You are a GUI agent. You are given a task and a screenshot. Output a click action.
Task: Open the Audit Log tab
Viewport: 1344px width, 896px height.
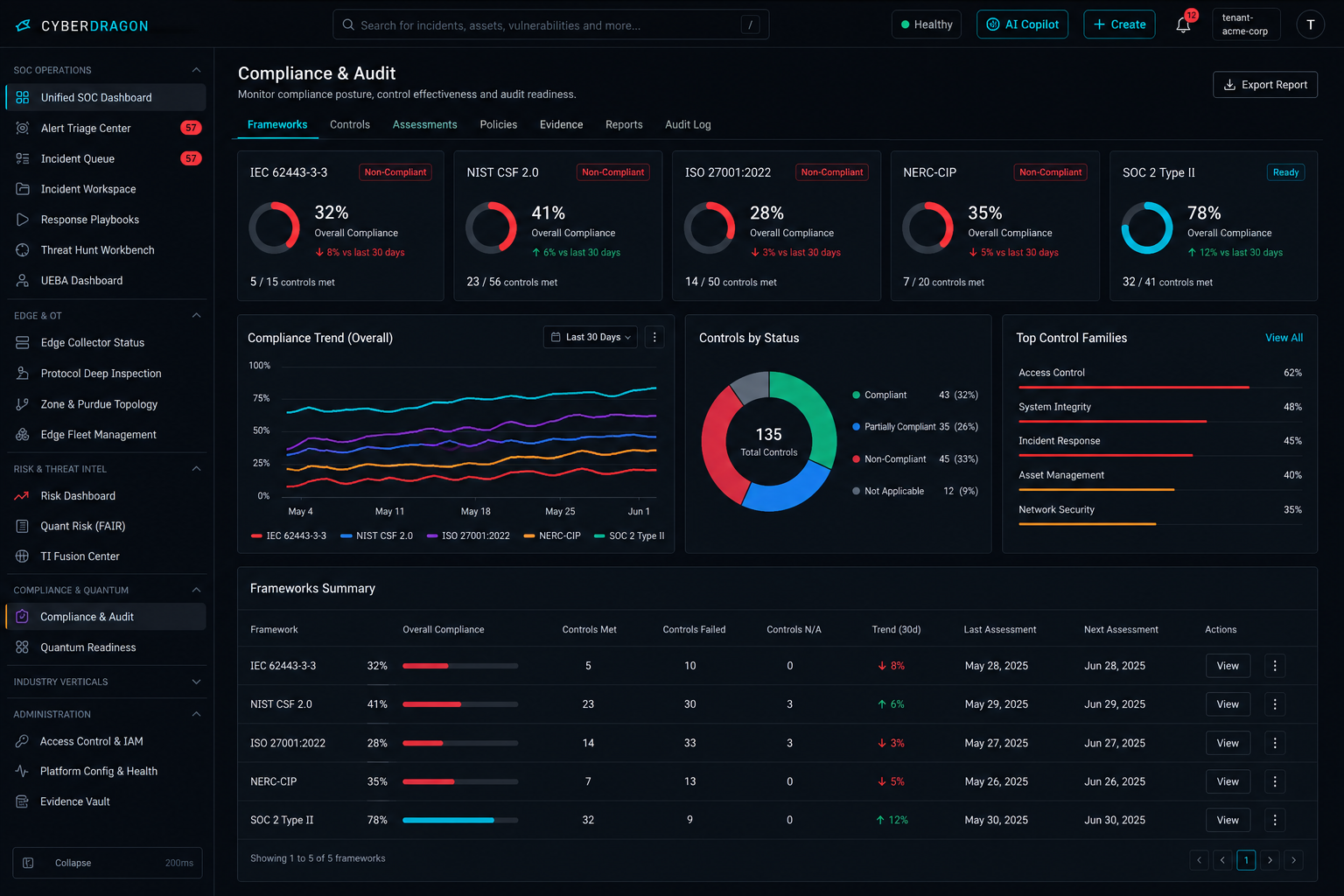(x=688, y=125)
